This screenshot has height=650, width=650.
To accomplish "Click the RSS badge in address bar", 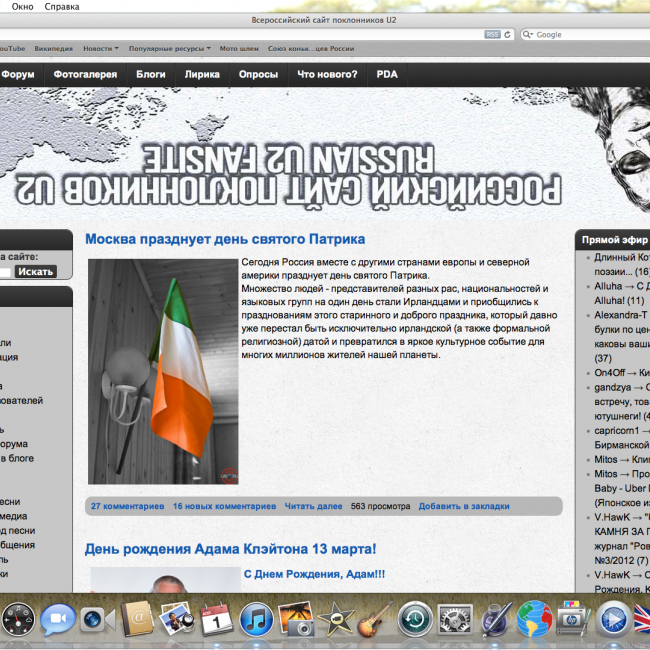I will tap(492, 34).
